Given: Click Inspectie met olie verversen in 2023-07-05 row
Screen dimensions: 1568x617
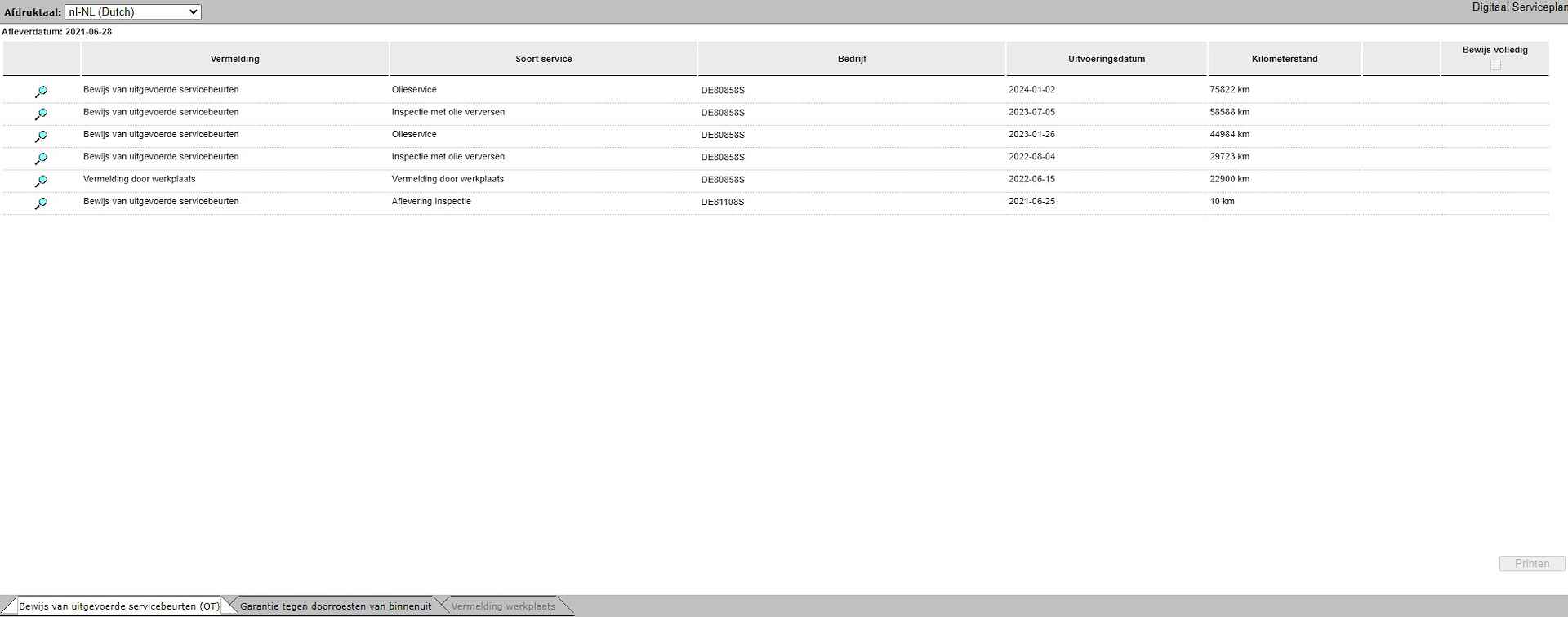Looking at the screenshot, I should click(x=448, y=112).
